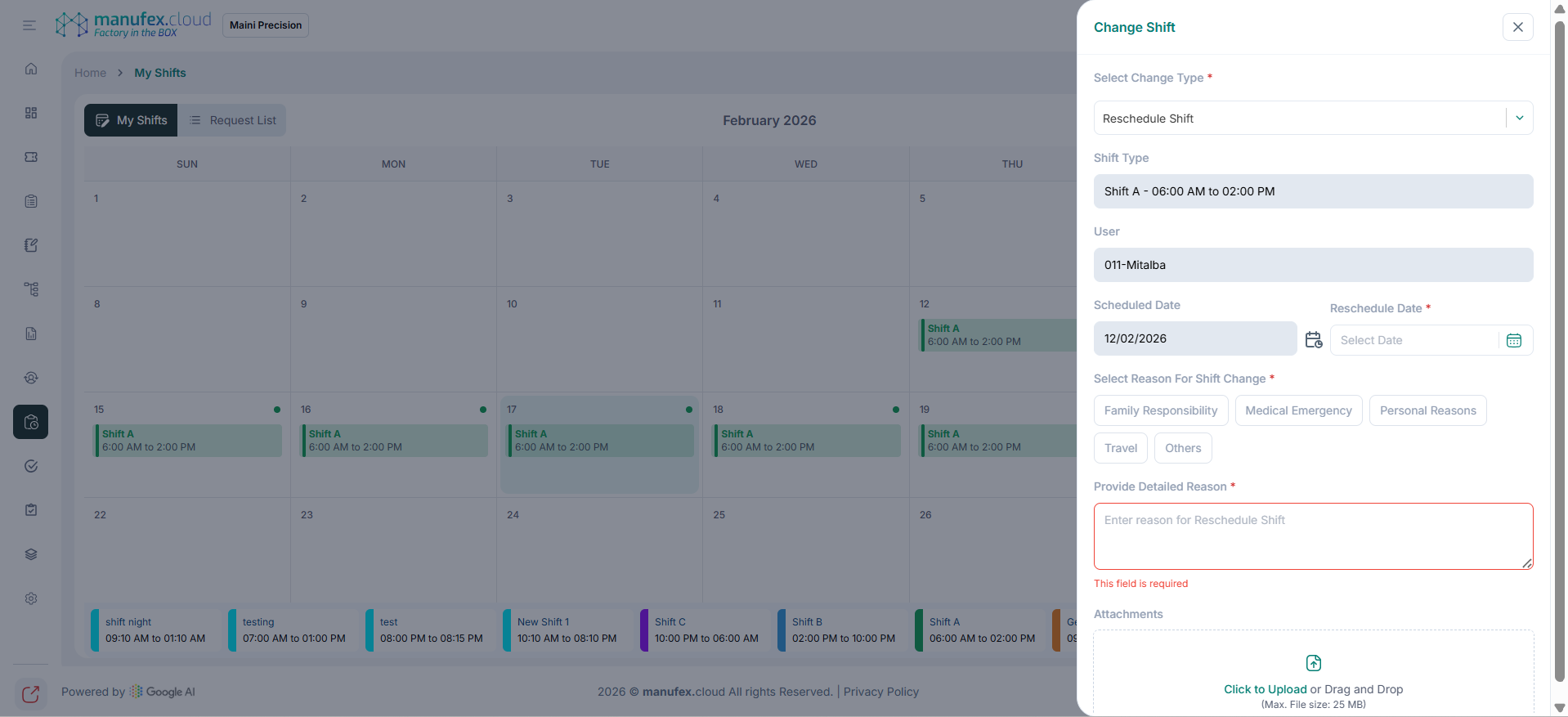Open Shift A on February 19
Image resolution: width=1568 pixels, height=717 pixels.
pyautogui.click(x=998, y=441)
